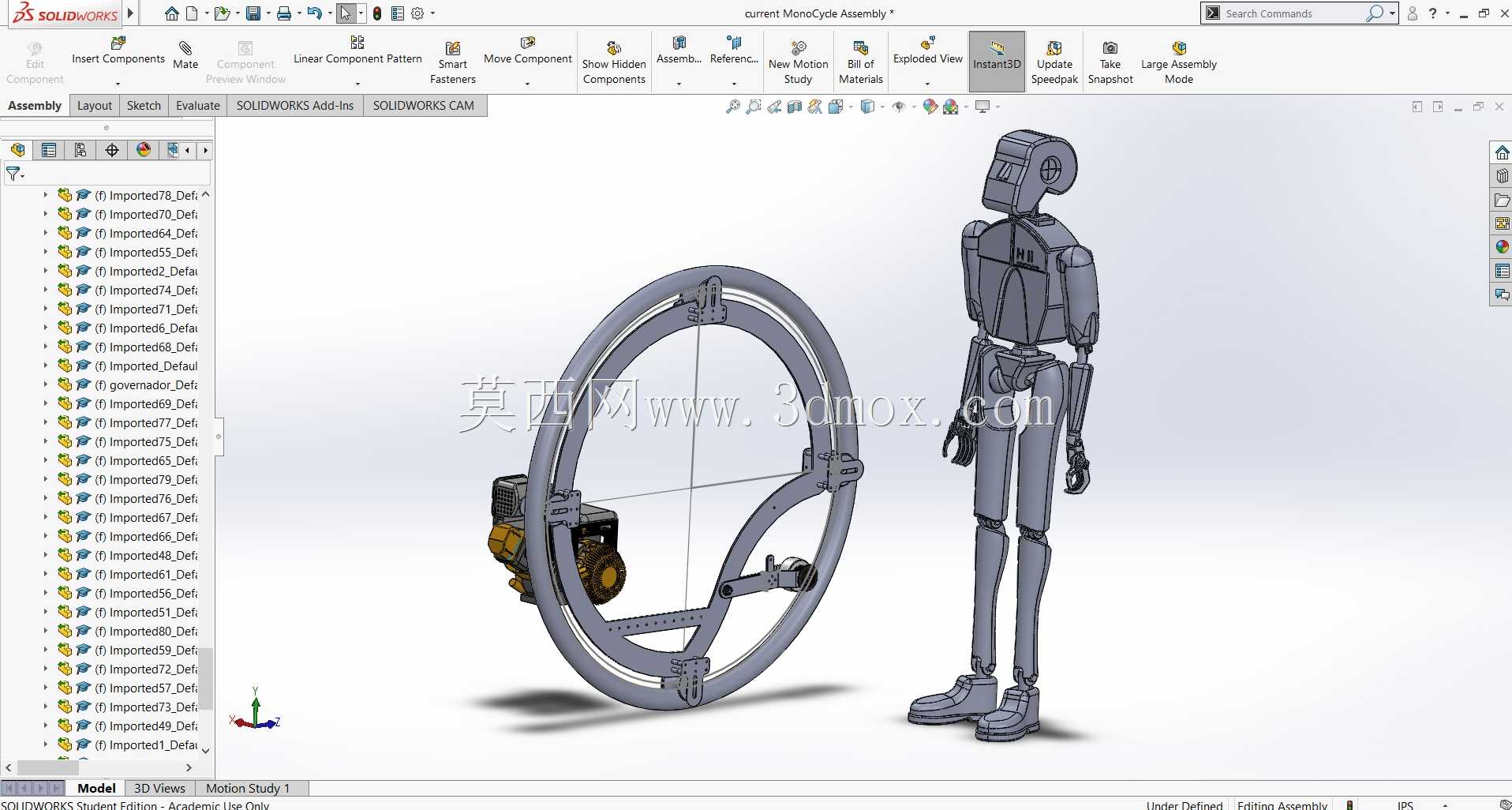Open the ConfigurationManager tab icon

tap(80, 150)
